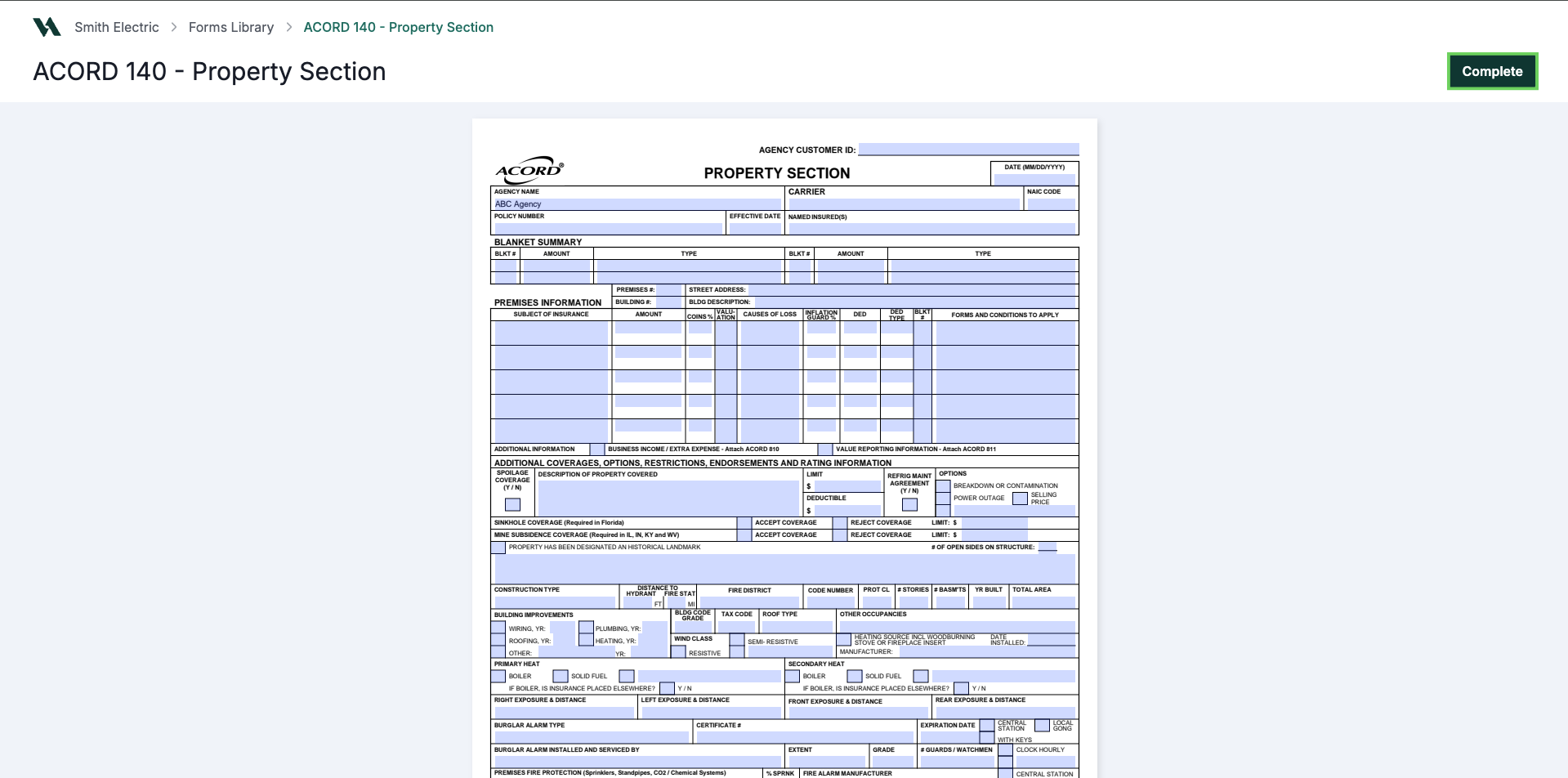Tick the Selling Price checkbox
This screenshot has width=1568, height=778.
coord(1020,499)
